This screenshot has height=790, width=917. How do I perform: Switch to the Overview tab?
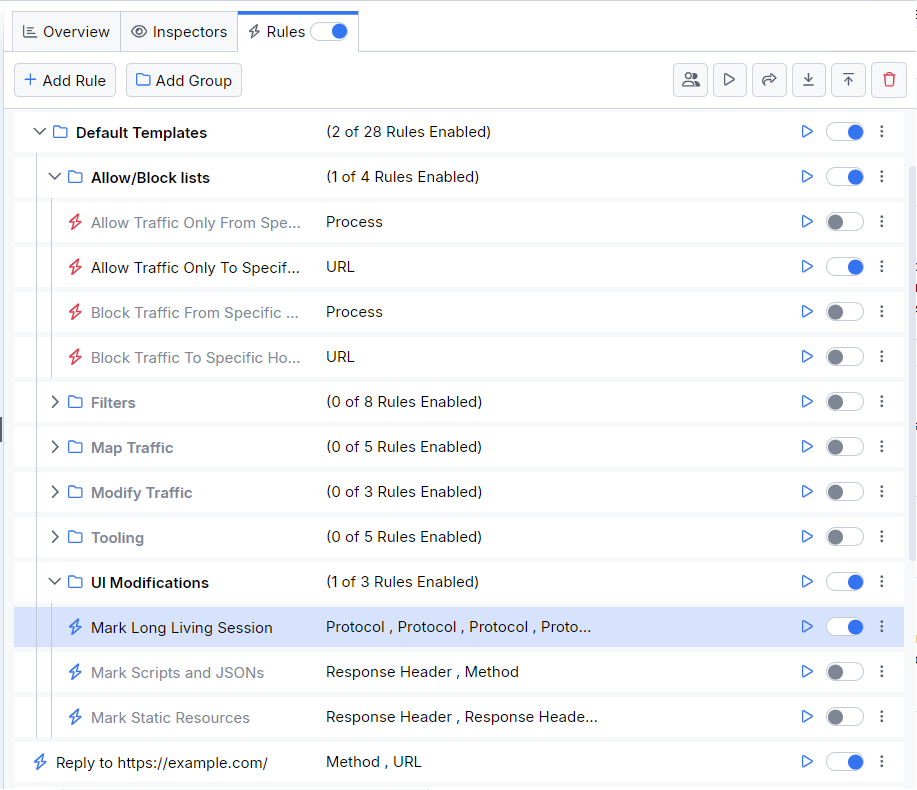[x=66, y=32]
